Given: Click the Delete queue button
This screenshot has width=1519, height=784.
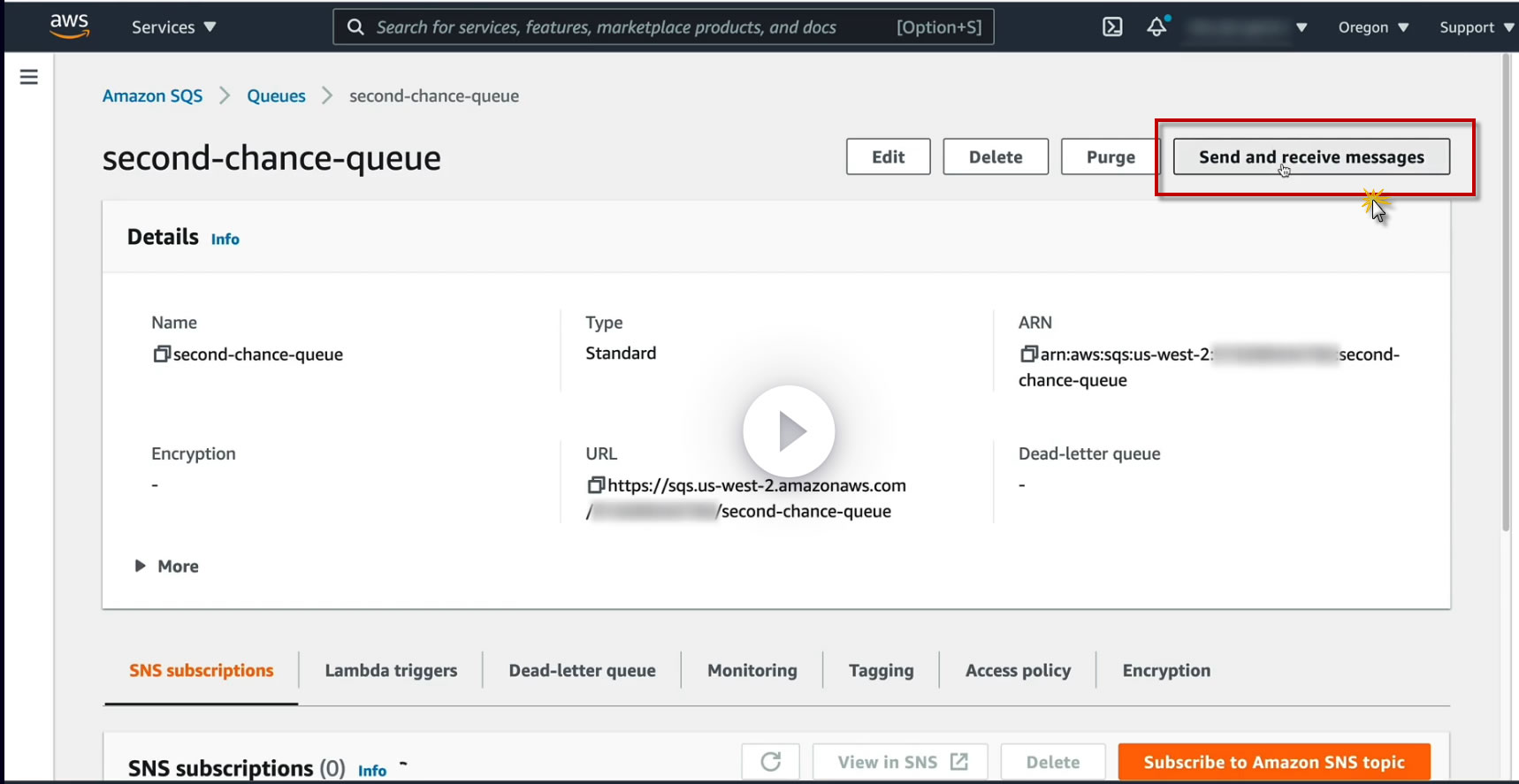Looking at the screenshot, I should tap(996, 156).
